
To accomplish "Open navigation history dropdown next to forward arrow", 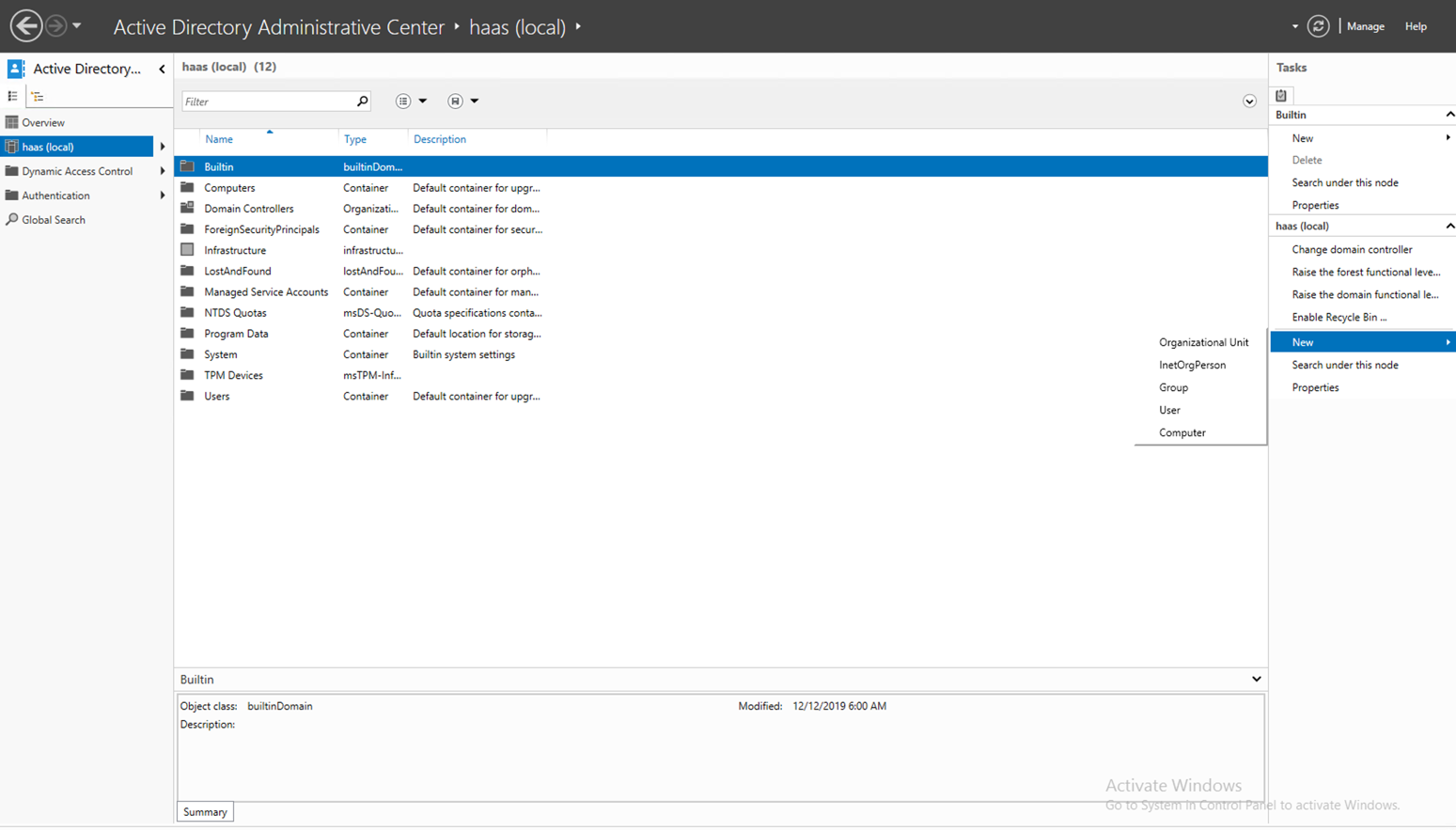I will click(x=77, y=26).
